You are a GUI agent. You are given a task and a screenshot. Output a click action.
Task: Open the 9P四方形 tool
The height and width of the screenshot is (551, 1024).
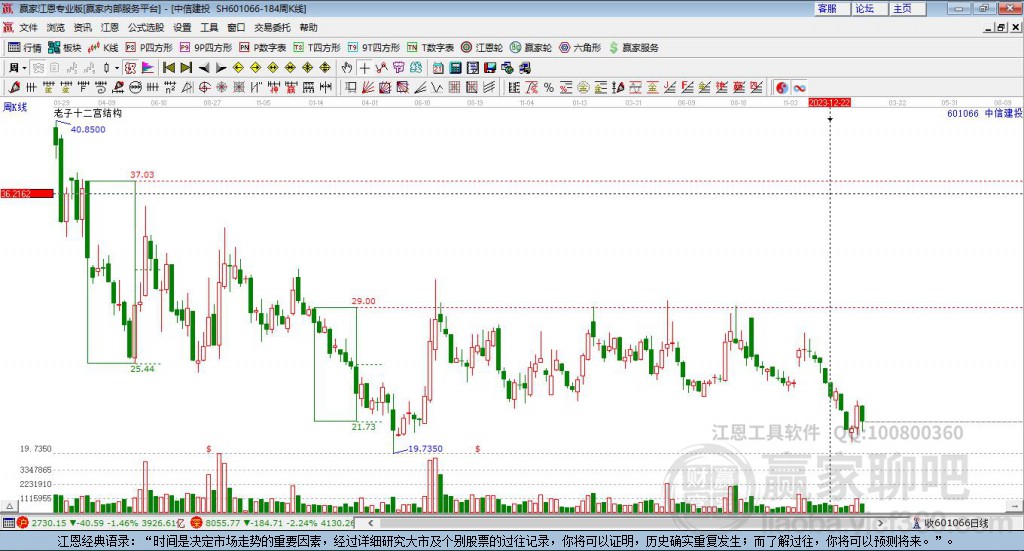[x=206, y=48]
